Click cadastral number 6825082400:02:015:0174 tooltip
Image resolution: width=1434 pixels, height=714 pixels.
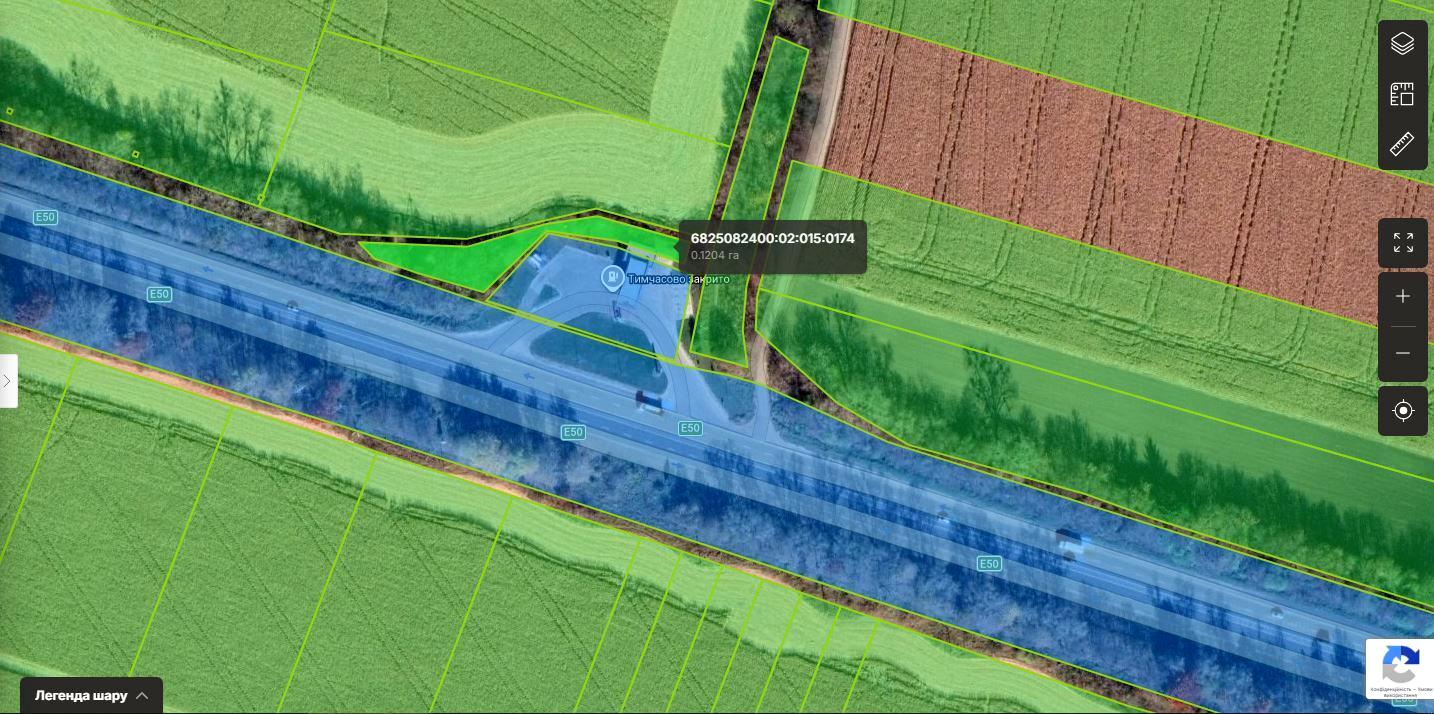772,238
